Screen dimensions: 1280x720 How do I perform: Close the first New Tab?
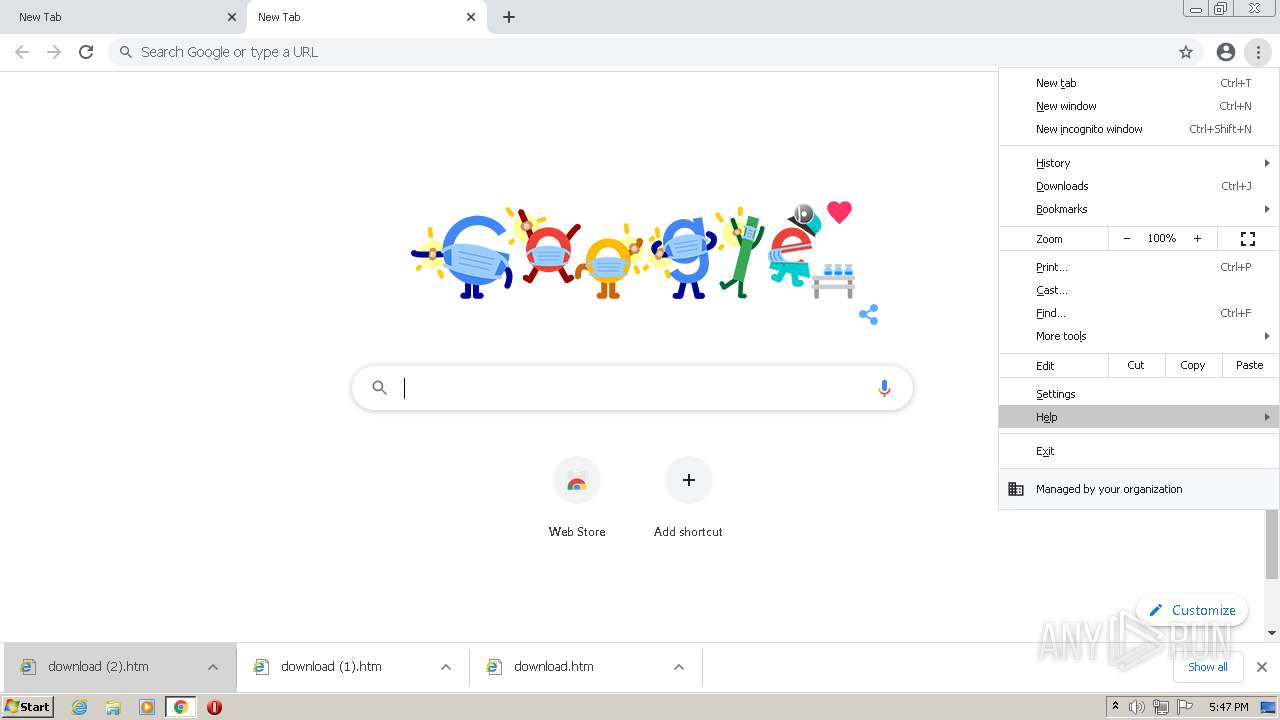[232, 17]
